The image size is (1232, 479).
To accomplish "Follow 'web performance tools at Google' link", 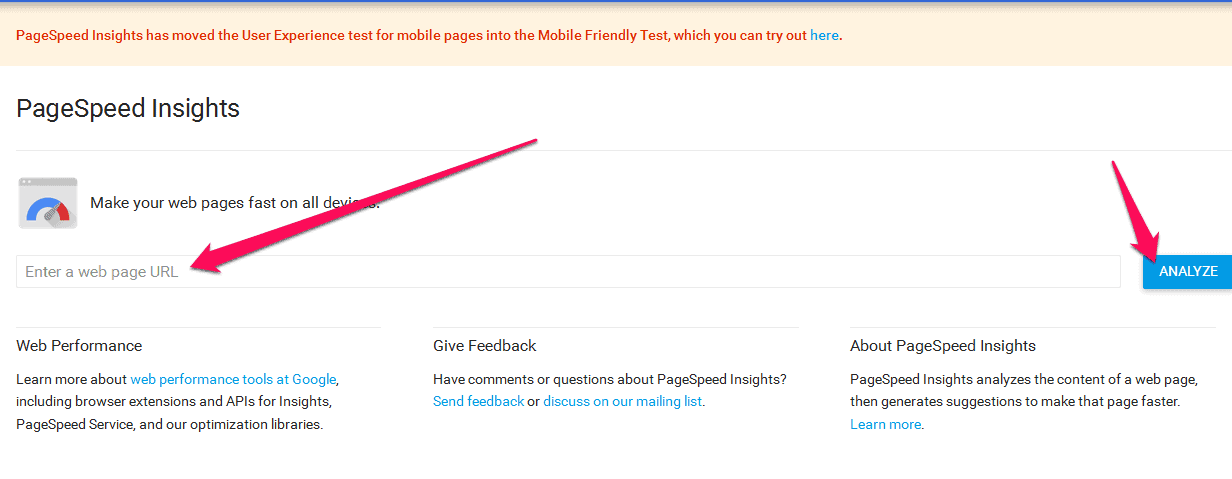I will point(233,379).
